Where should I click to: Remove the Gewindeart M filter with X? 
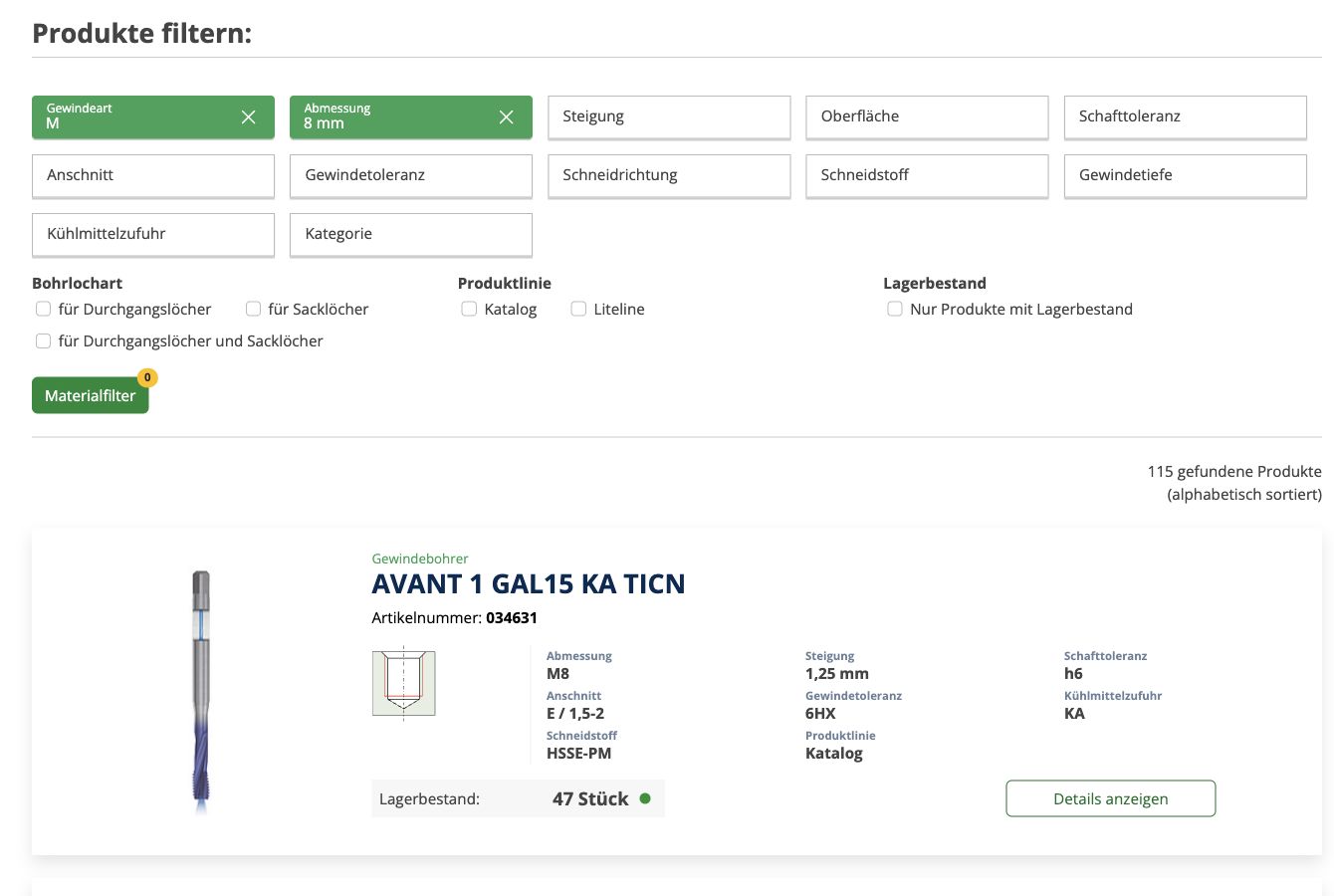point(249,117)
